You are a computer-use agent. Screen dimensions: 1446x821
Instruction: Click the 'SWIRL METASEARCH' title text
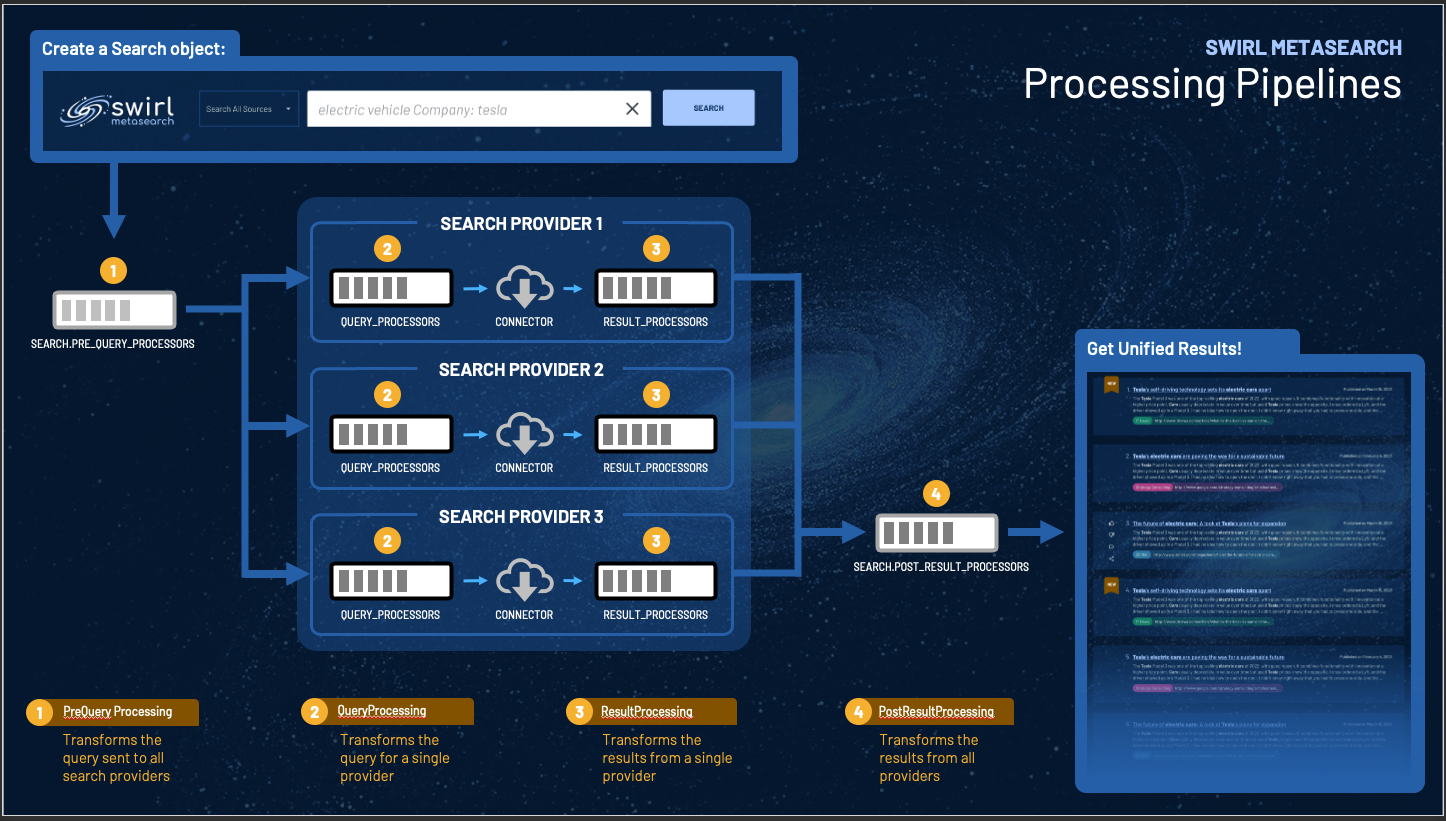[1304, 47]
